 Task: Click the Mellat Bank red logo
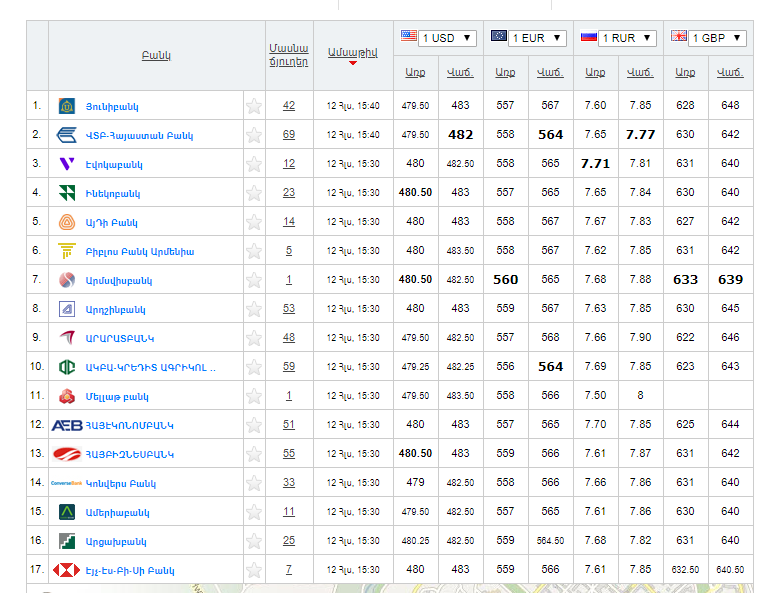67,396
